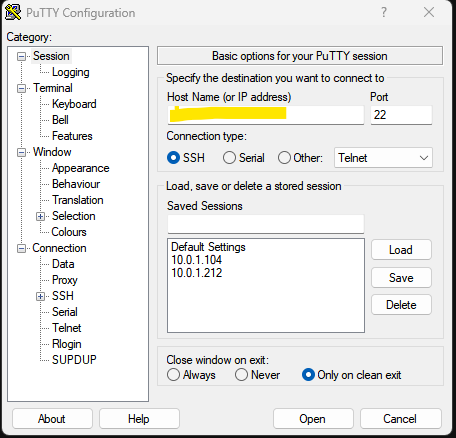Open Proxy settings category

point(65,280)
